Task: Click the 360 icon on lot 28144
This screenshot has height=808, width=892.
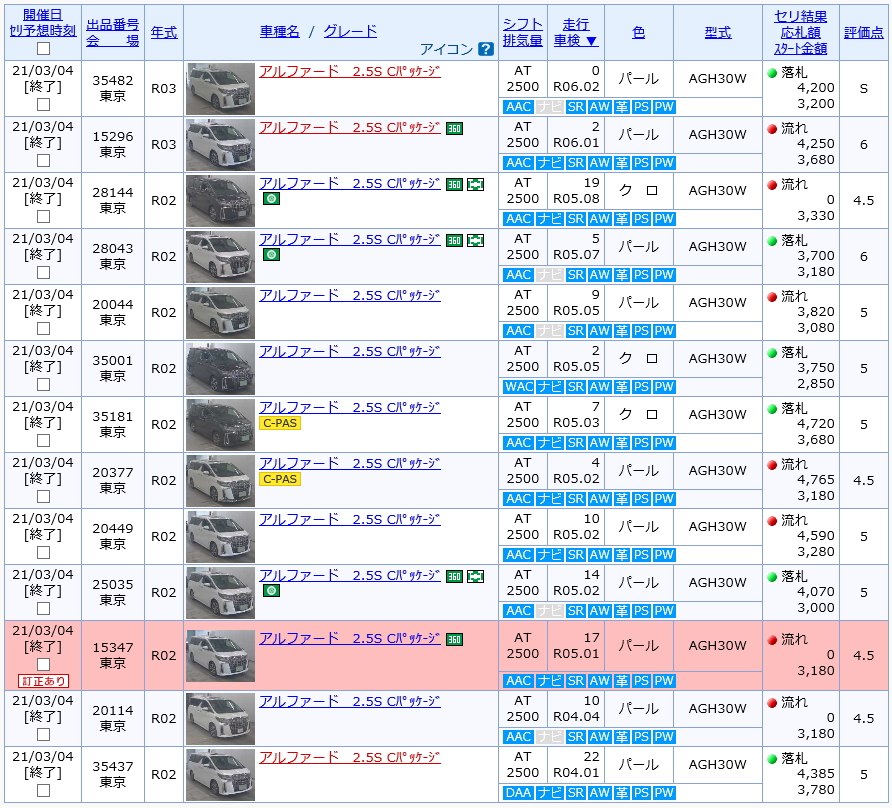Action: (x=454, y=184)
